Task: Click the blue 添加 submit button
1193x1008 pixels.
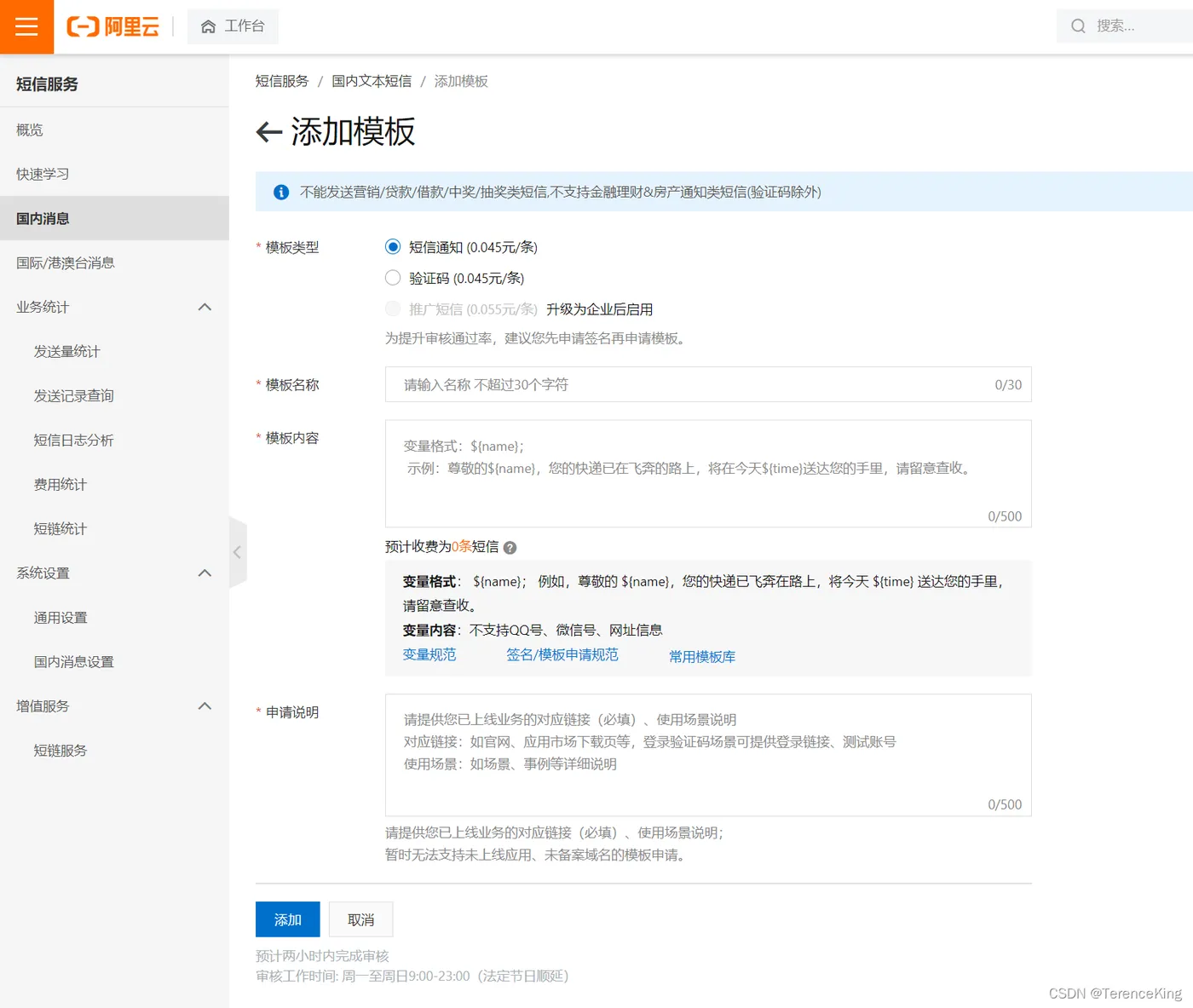Action: 288,919
